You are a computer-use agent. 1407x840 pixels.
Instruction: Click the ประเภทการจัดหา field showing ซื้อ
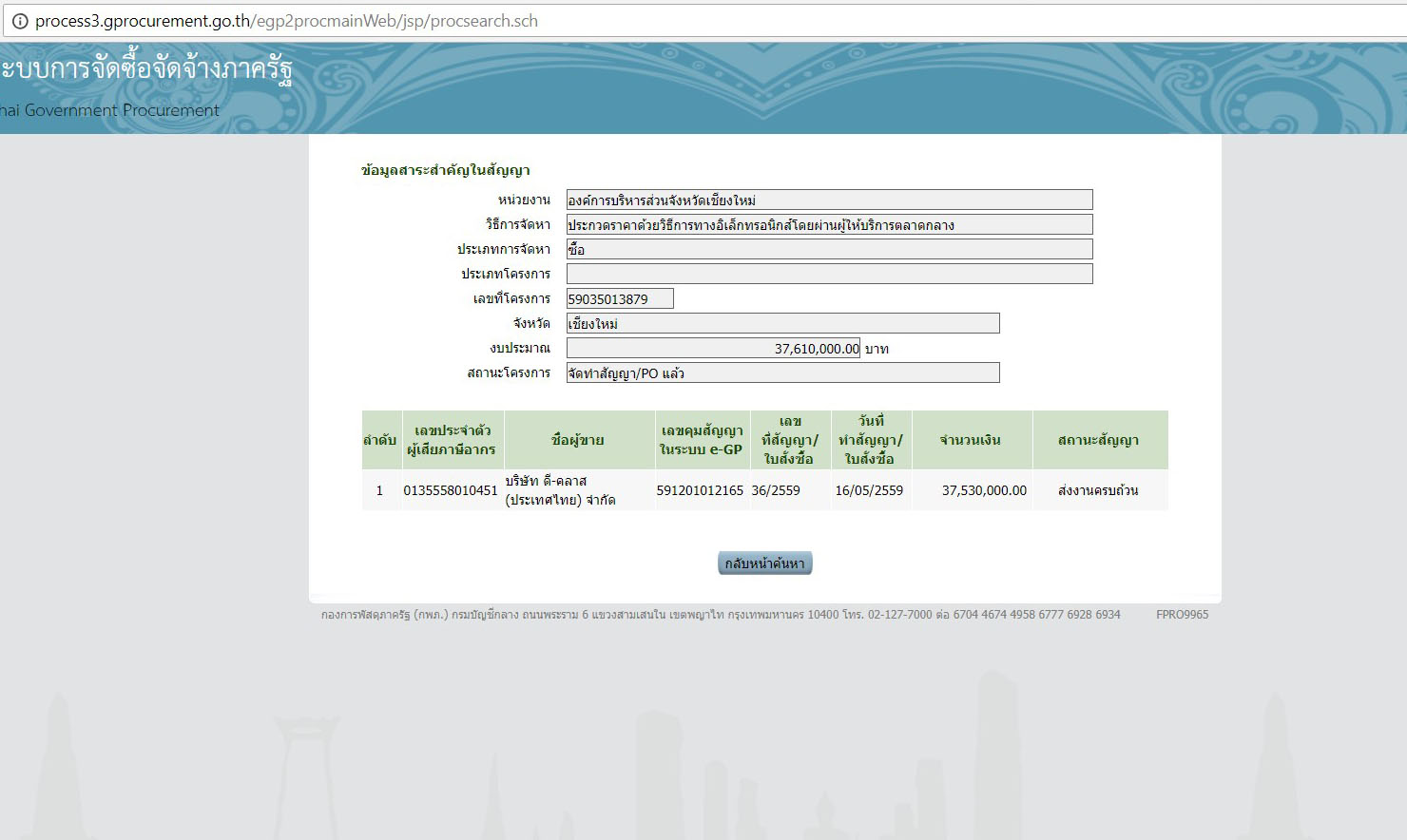829,249
